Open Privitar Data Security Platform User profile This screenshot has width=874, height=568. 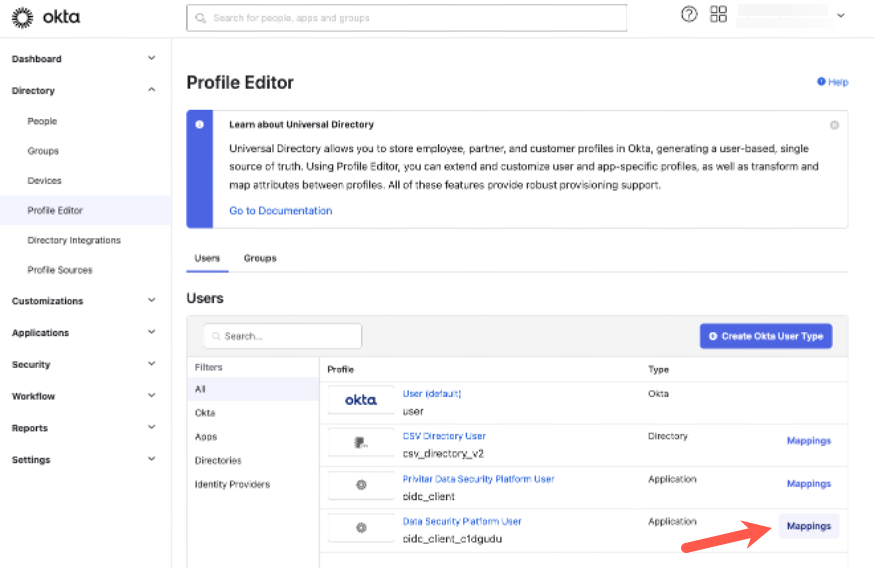[479, 479]
